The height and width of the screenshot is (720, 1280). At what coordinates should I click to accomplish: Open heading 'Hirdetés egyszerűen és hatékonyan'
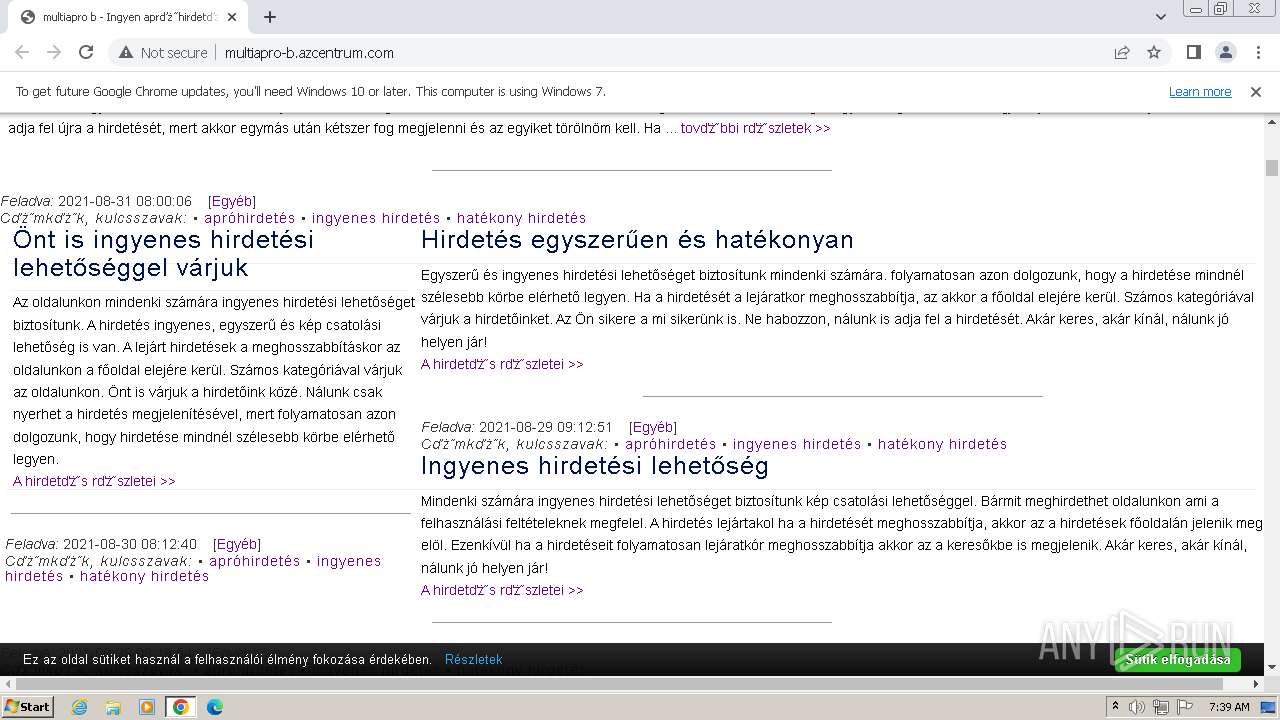pos(637,240)
